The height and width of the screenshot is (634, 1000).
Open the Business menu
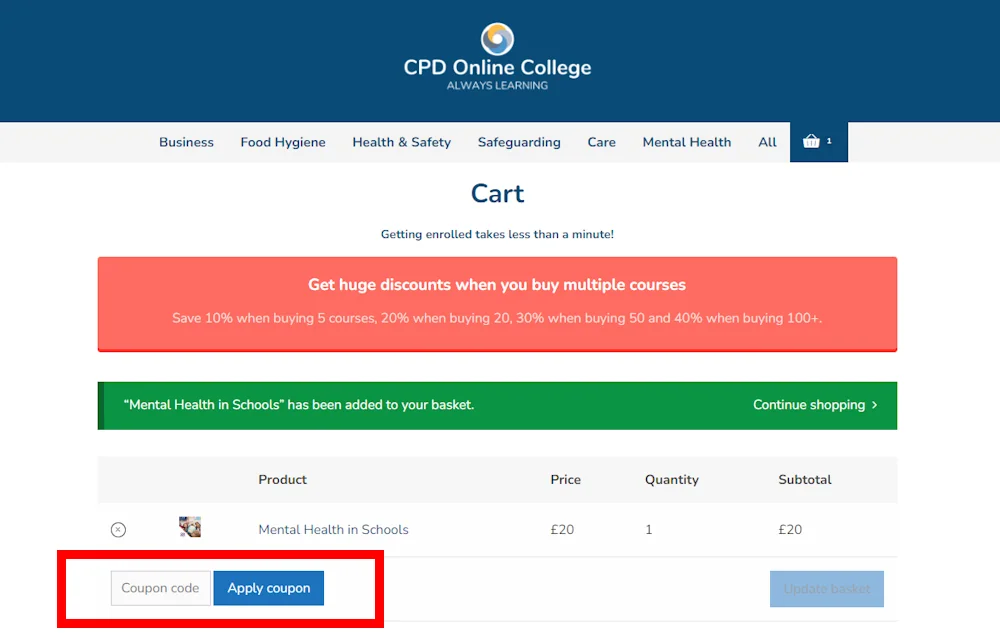[x=186, y=142]
